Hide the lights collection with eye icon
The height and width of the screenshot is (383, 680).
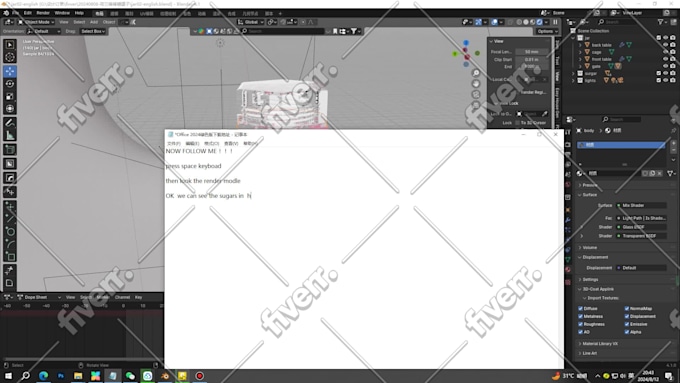(x=666, y=80)
